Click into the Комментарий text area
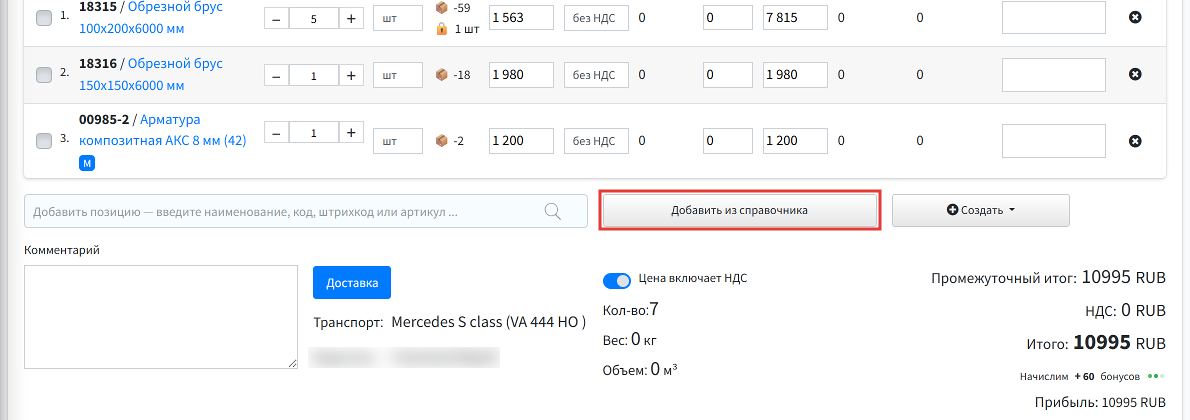1190x420 pixels. point(161,317)
